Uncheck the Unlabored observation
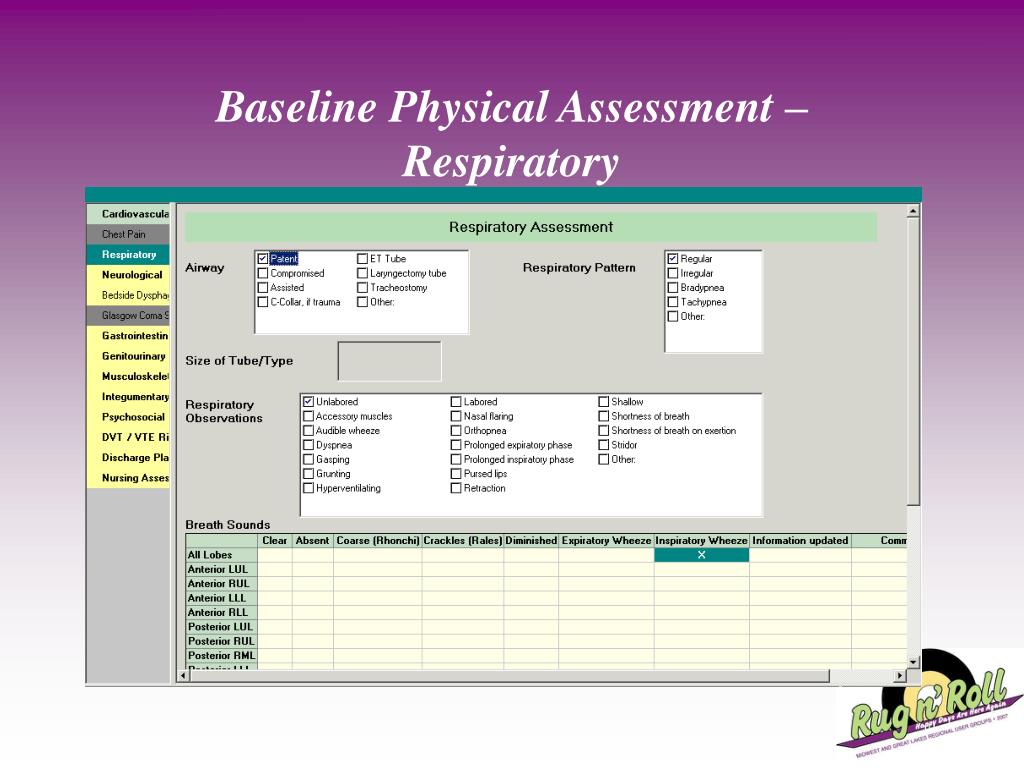 [x=308, y=402]
